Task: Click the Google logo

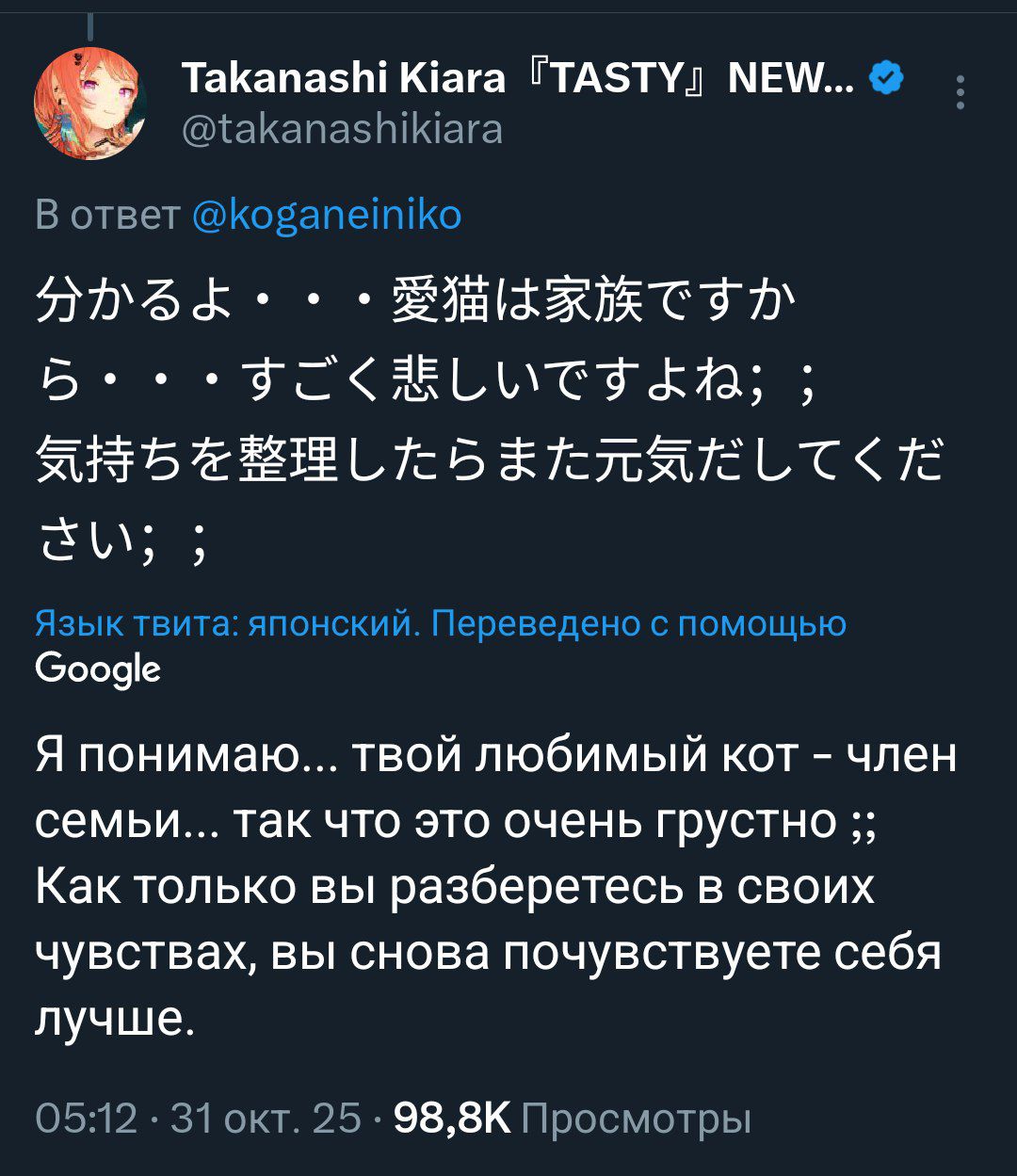Action: (x=98, y=669)
